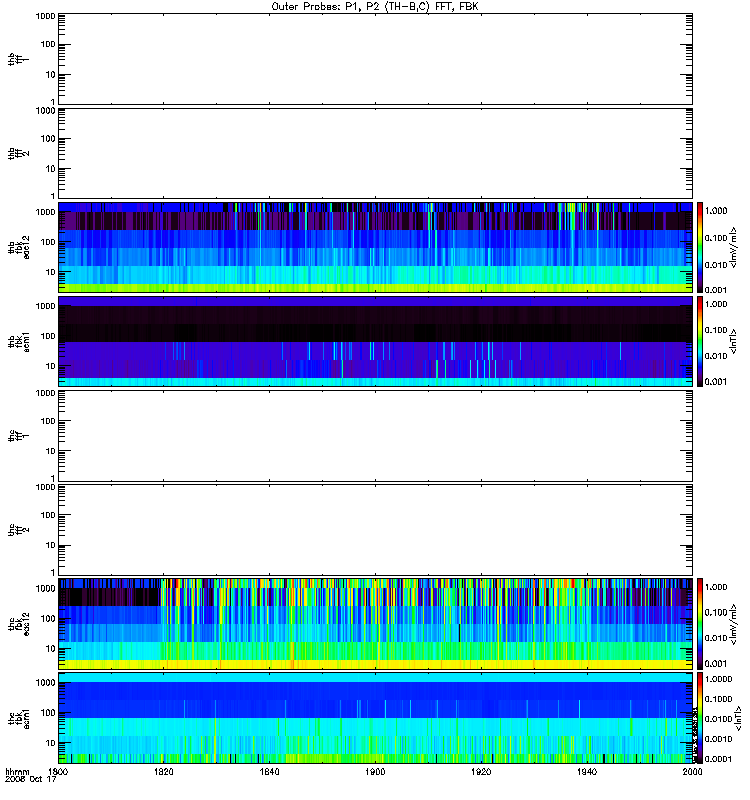Screen dimensions: 750x800
Task: Select the 1940 time axis label
Action: (587, 772)
